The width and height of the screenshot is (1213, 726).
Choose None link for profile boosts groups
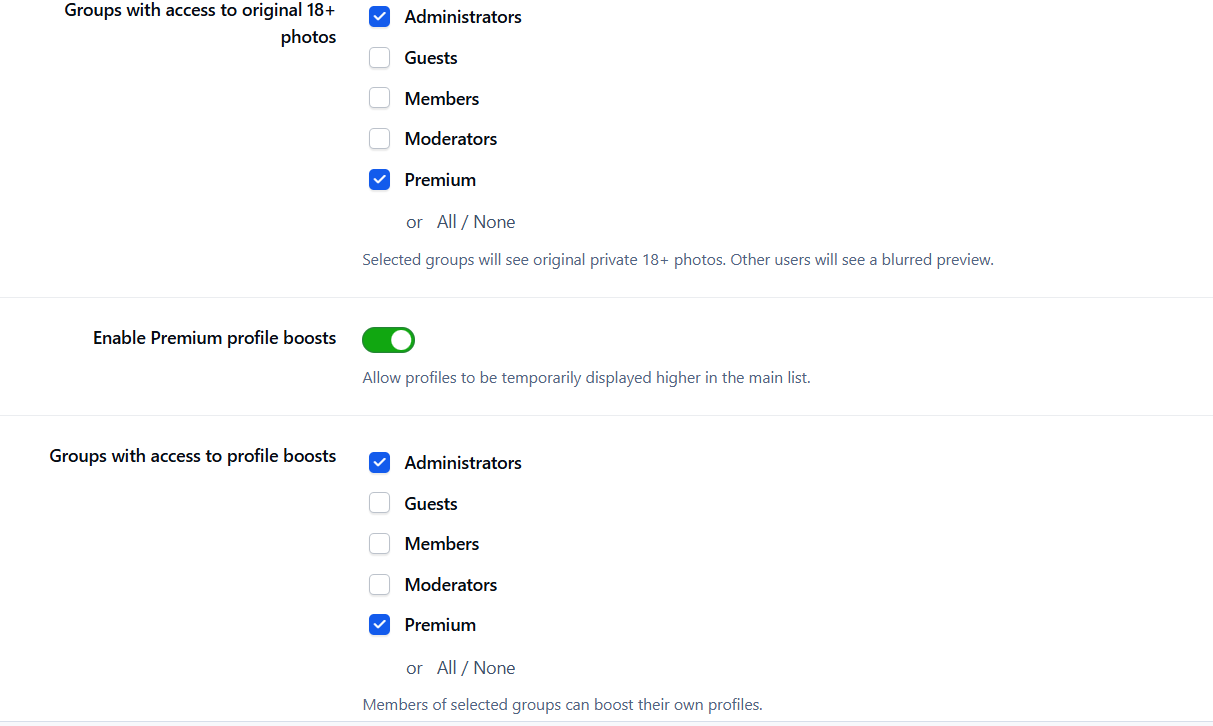point(495,668)
